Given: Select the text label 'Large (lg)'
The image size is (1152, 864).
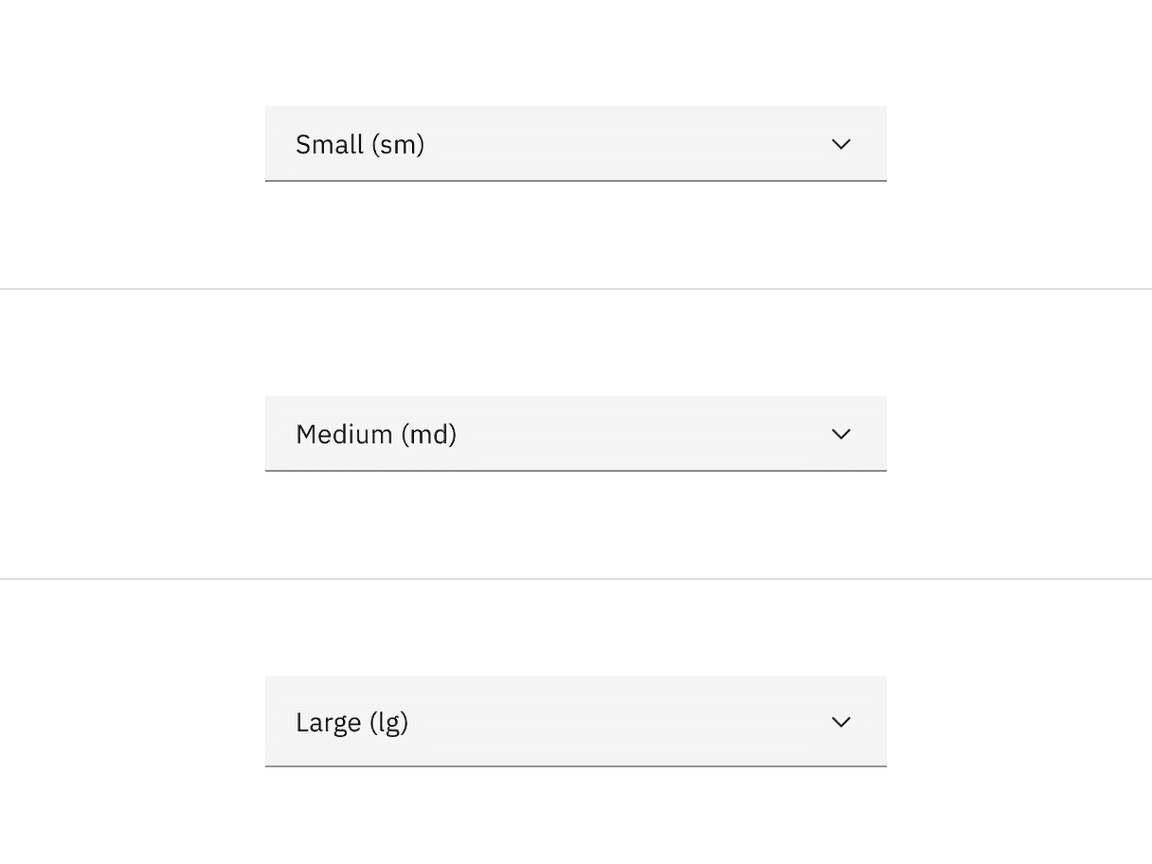Looking at the screenshot, I should tap(352, 721).
